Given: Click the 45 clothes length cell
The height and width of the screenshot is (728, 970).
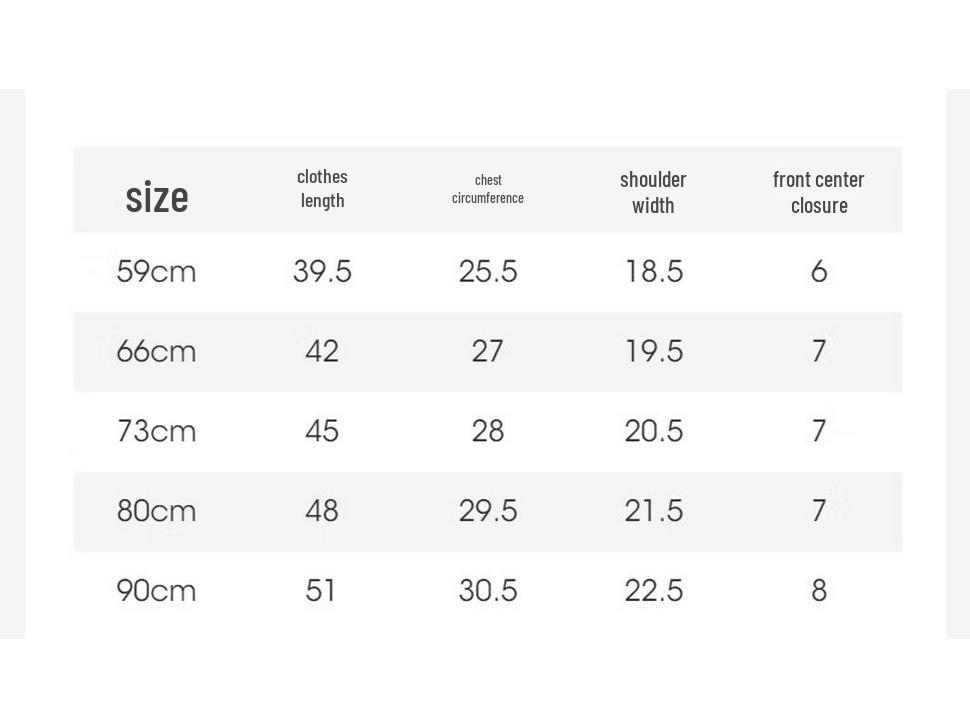Looking at the screenshot, I should [322, 431].
